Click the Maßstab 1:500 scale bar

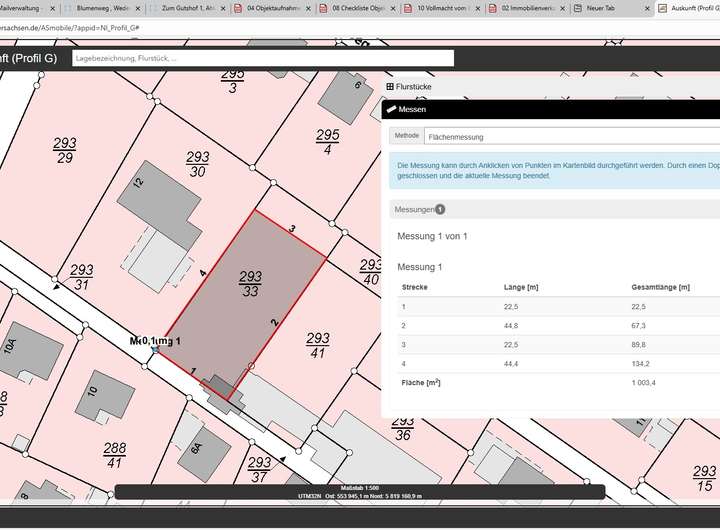point(360,487)
